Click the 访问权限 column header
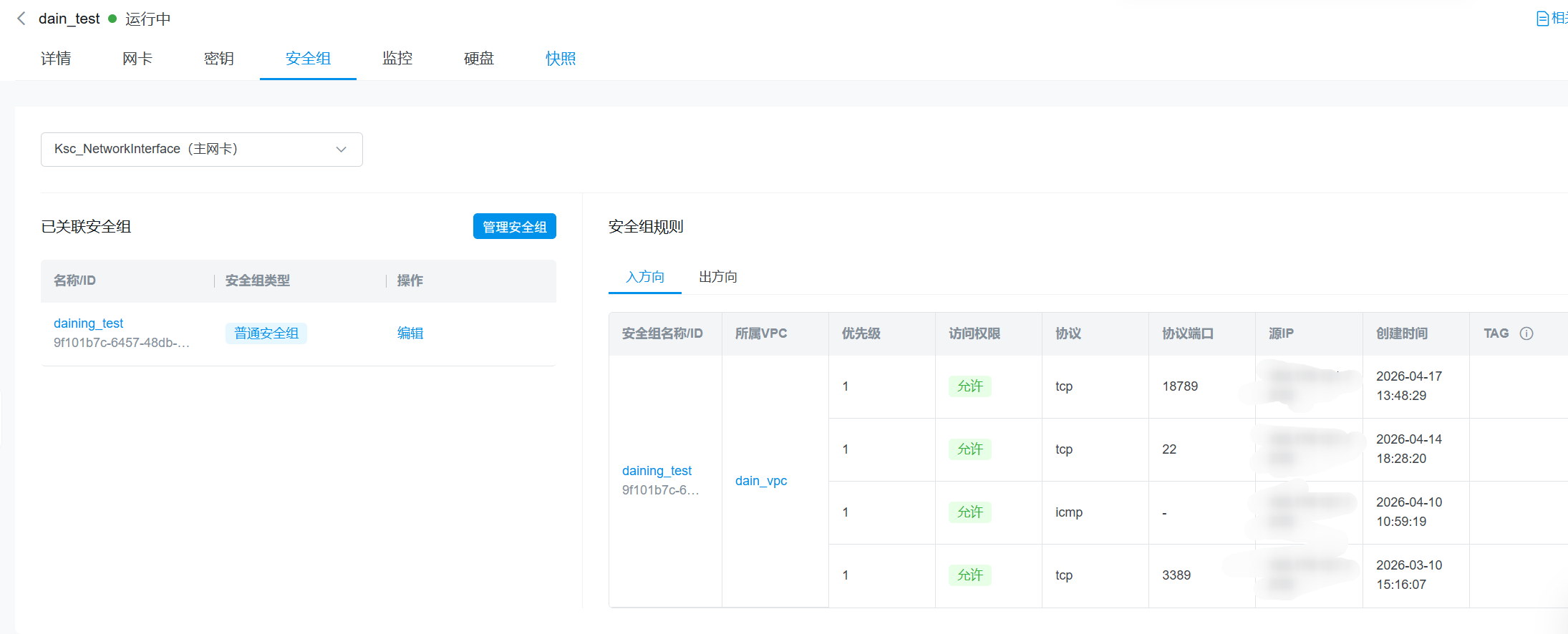The height and width of the screenshot is (634, 1568). [974, 333]
